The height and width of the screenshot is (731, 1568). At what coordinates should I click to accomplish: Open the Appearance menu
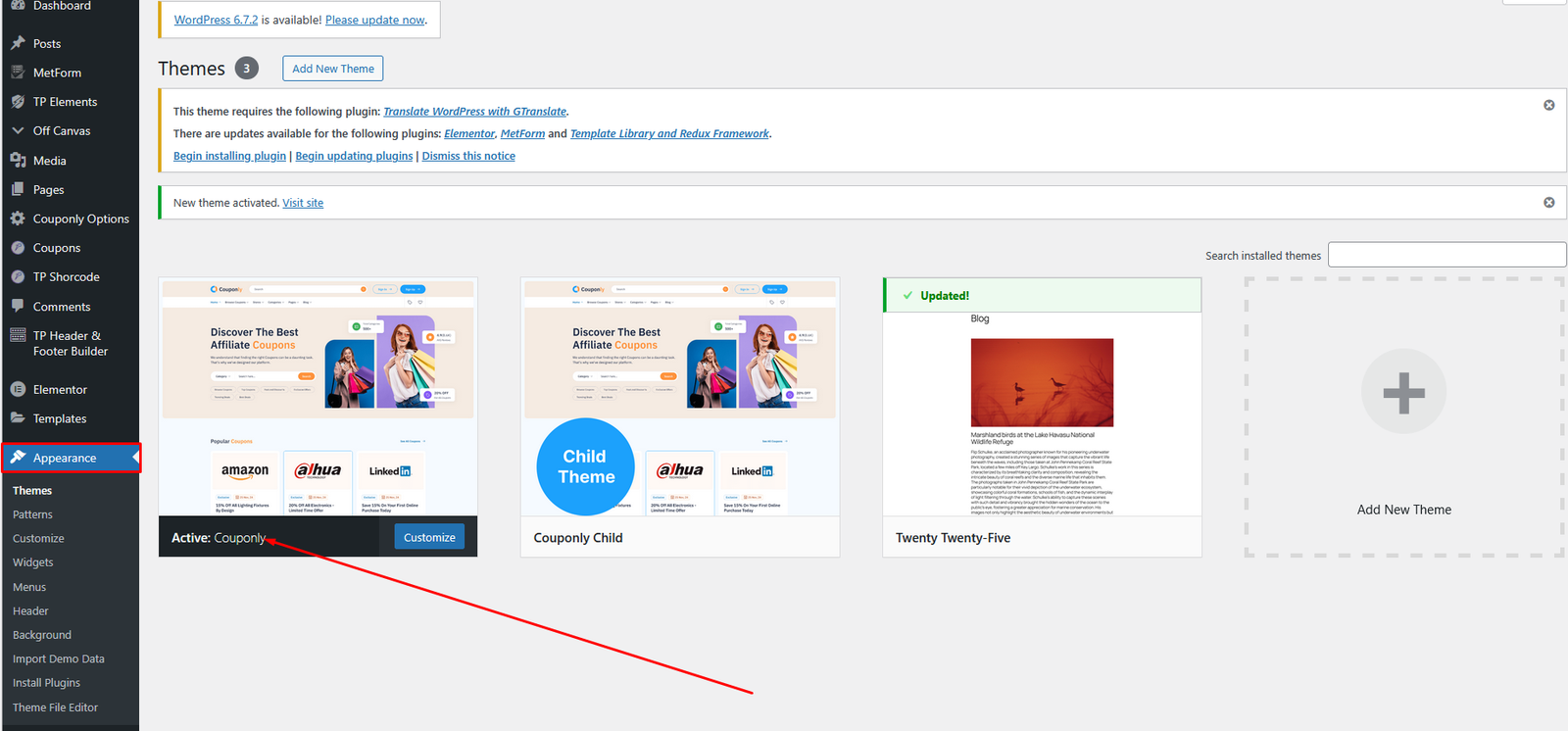click(x=65, y=458)
